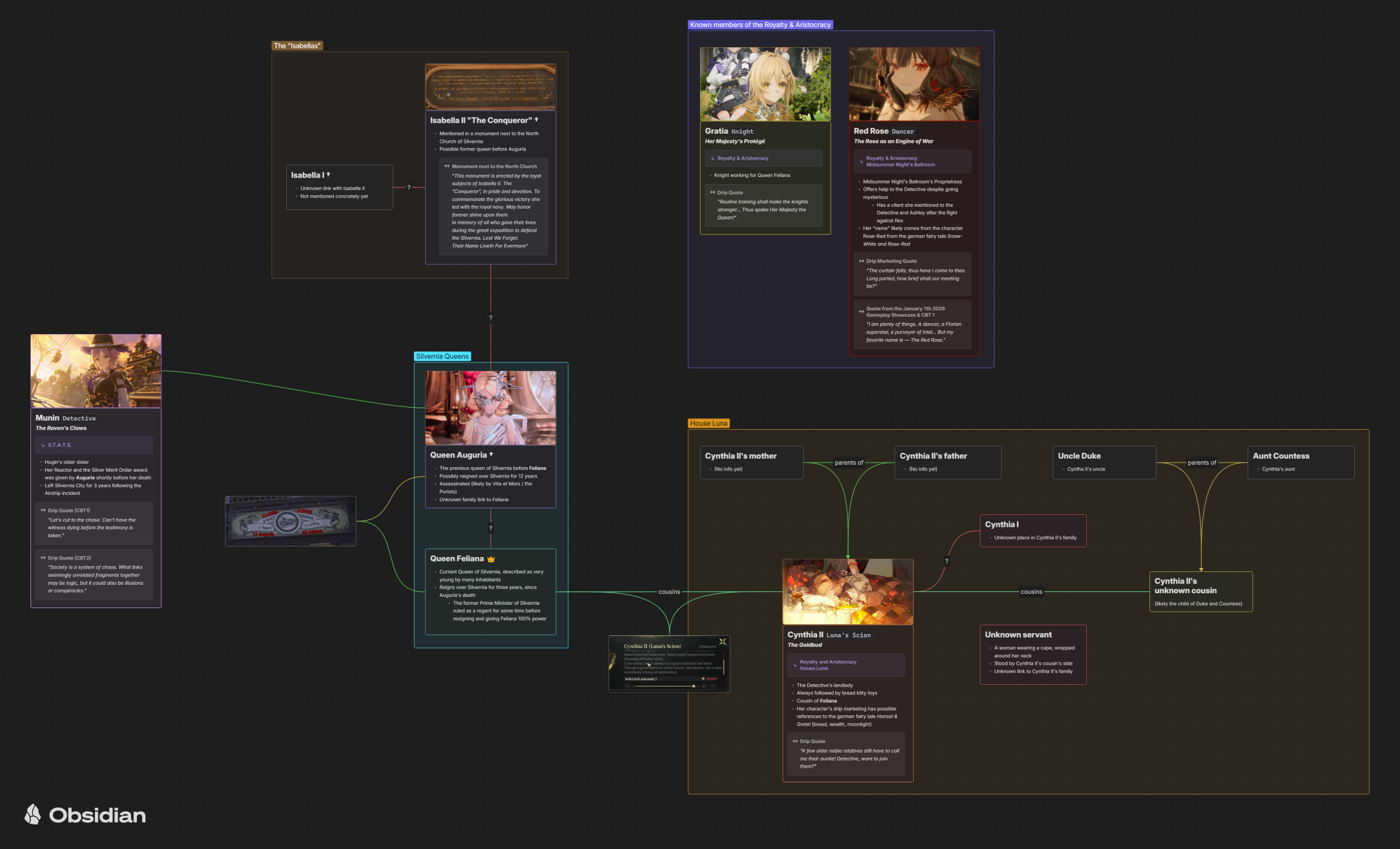Select the Isabella I card title
Viewport: 1400px width, 849px height.
[x=307, y=175]
